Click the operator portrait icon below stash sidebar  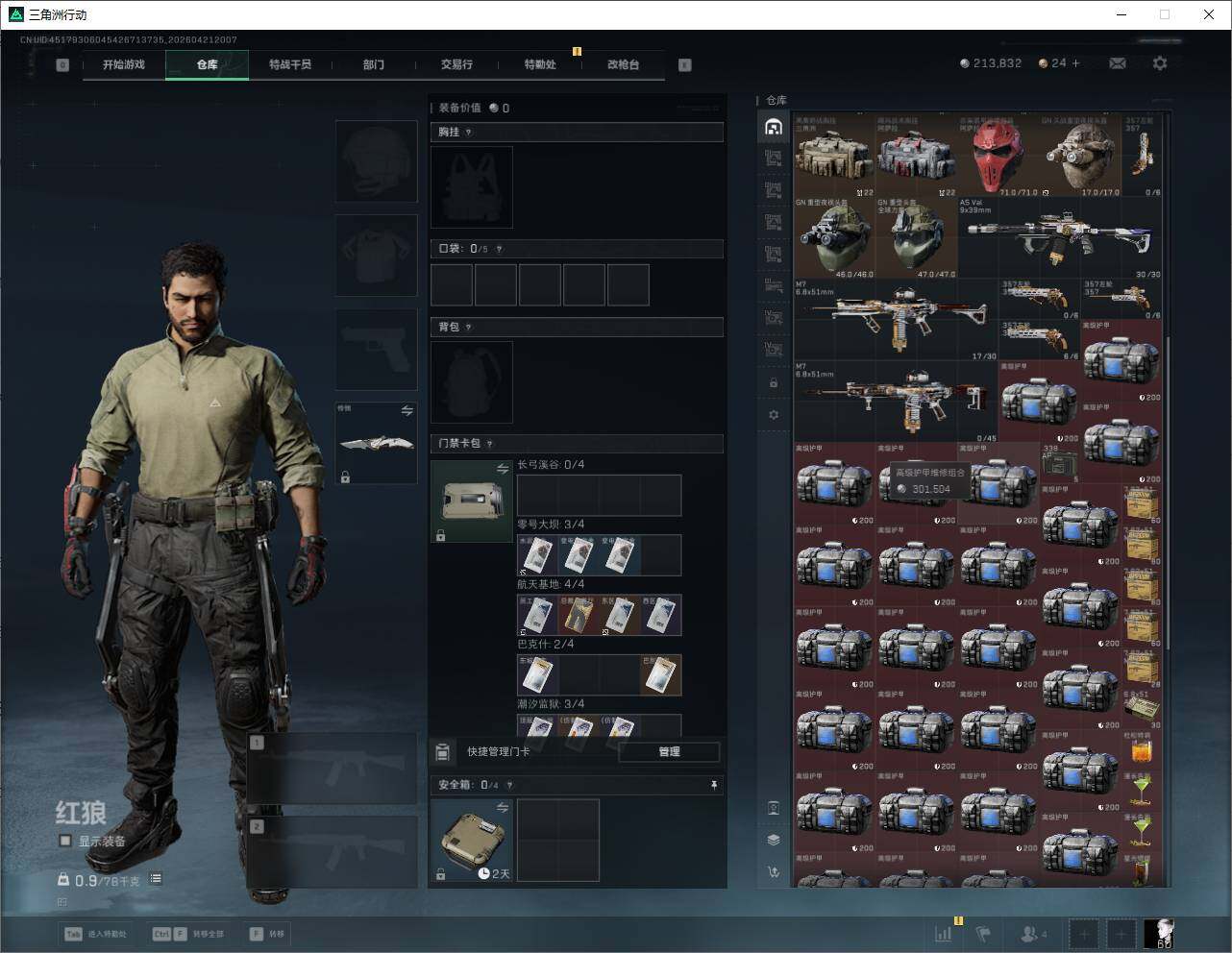(774, 808)
